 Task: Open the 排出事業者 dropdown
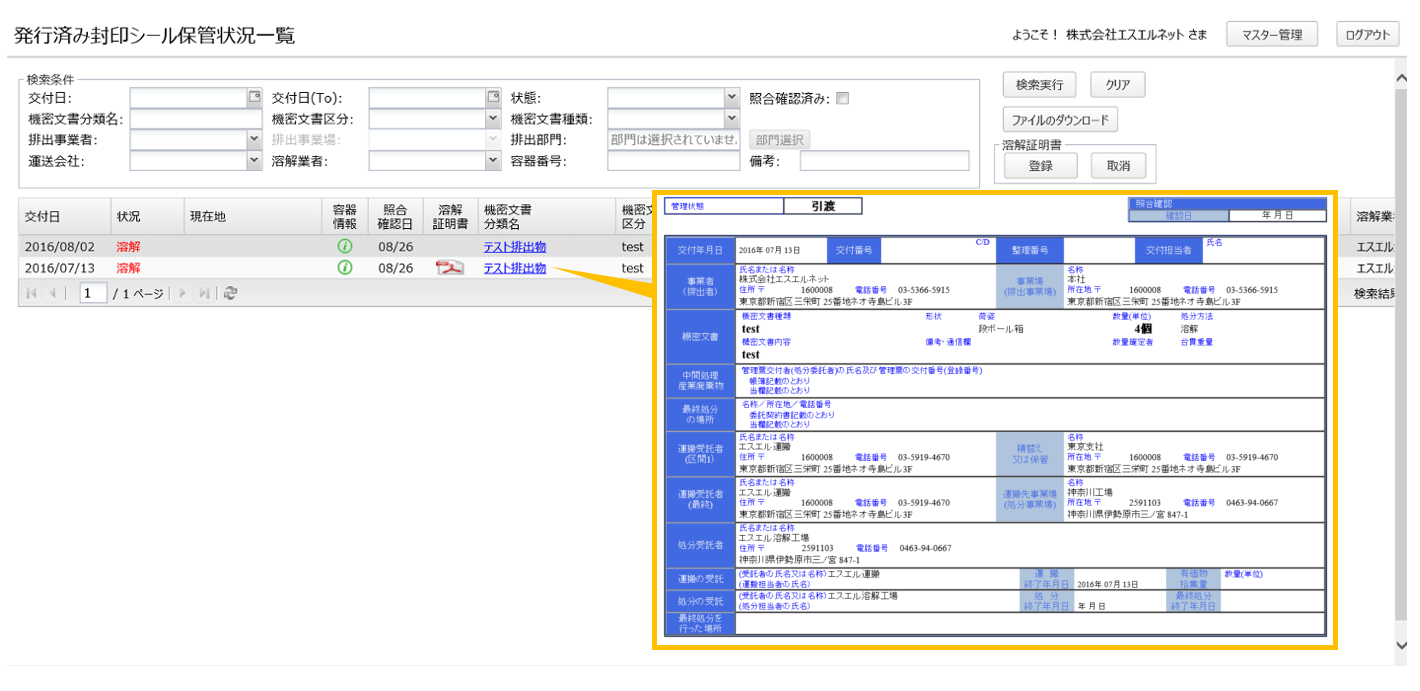[254, 140]
